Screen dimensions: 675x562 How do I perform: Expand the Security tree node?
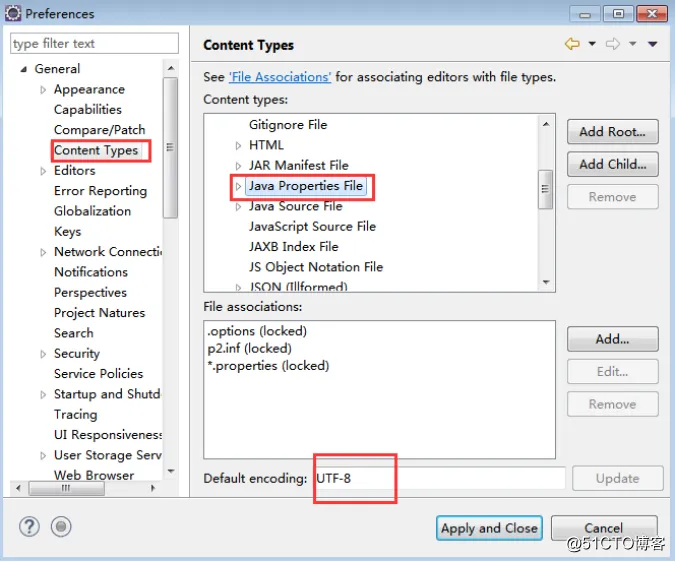[43, 354]
